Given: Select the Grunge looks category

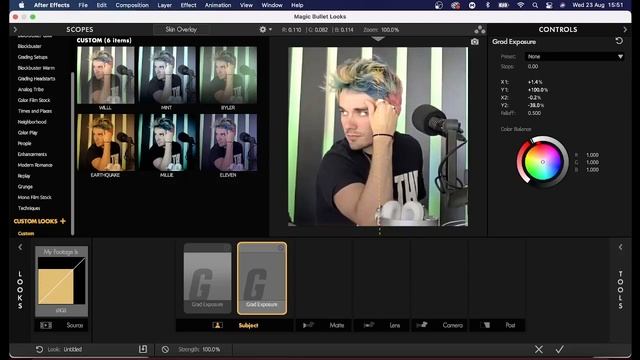Looking at the screenshot, I should (x=25, y=187).
